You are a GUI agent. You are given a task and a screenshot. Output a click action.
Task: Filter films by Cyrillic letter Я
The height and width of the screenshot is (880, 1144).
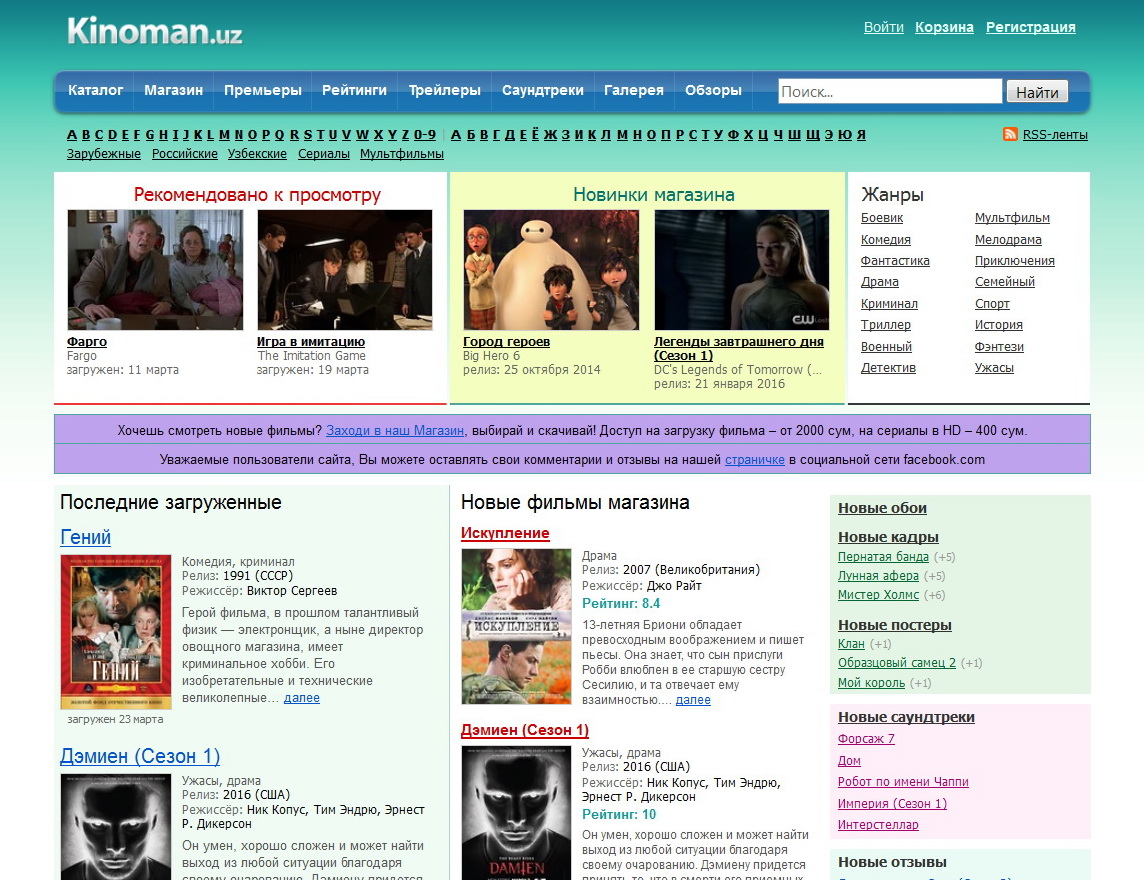coord(862,134)
